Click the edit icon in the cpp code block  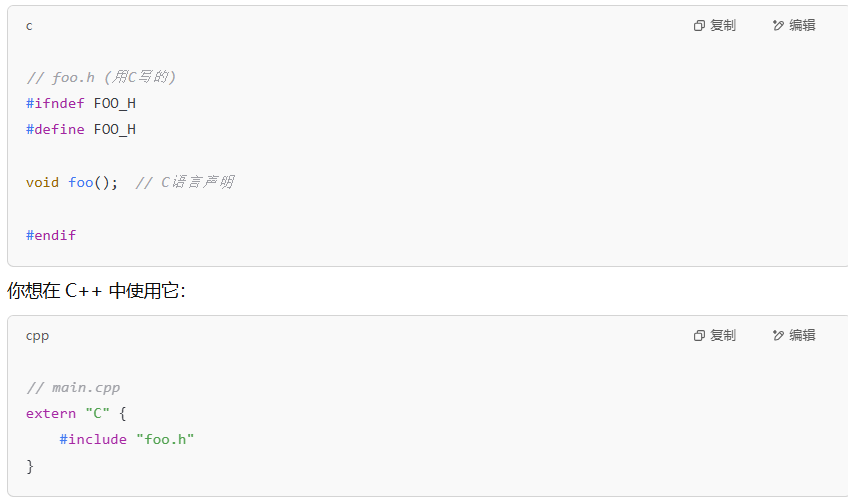(x=779, y=336)
